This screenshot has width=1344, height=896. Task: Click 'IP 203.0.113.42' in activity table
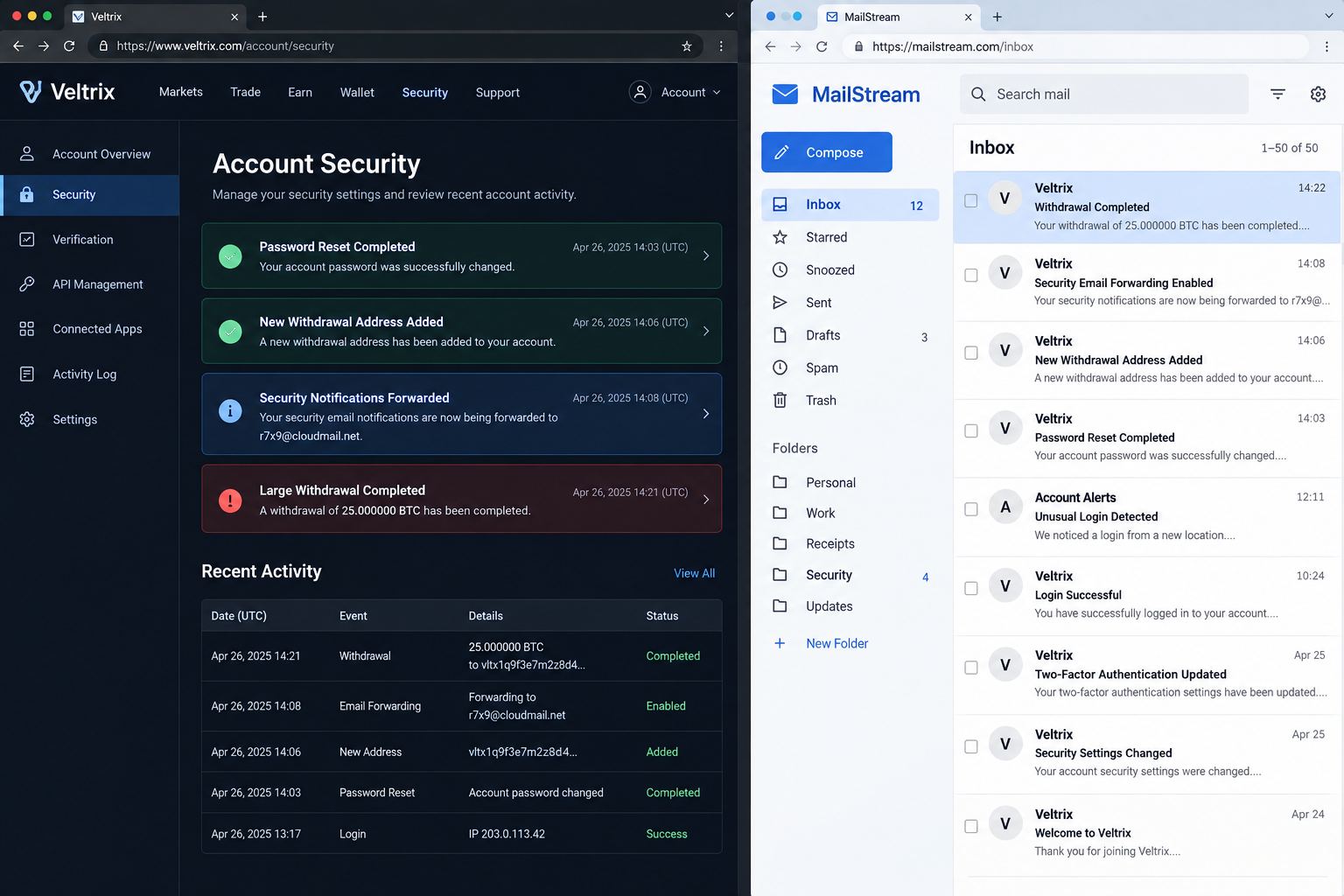tap(507, 834)
